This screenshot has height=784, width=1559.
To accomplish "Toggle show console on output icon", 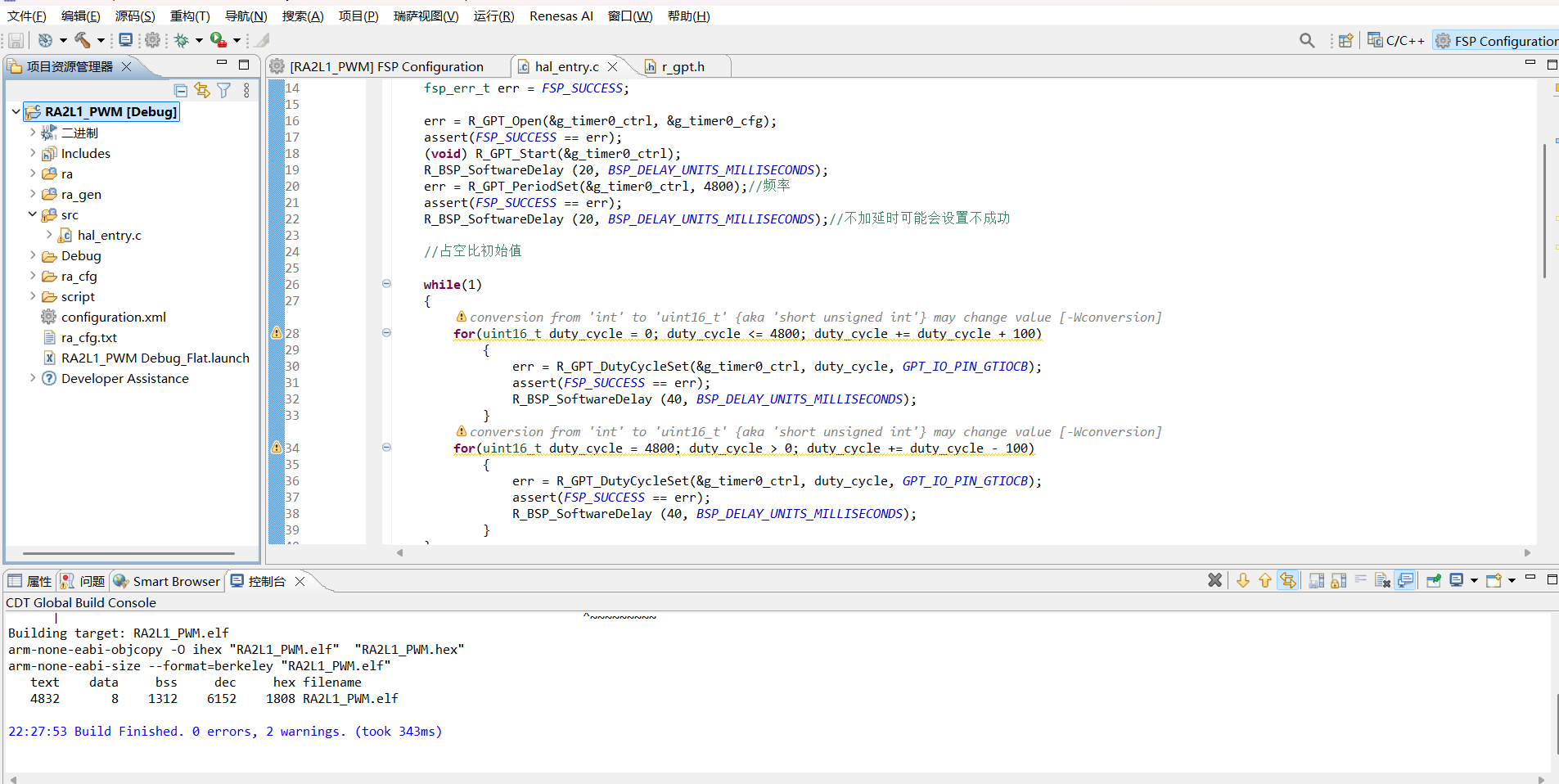I will tap(1405, 580).
